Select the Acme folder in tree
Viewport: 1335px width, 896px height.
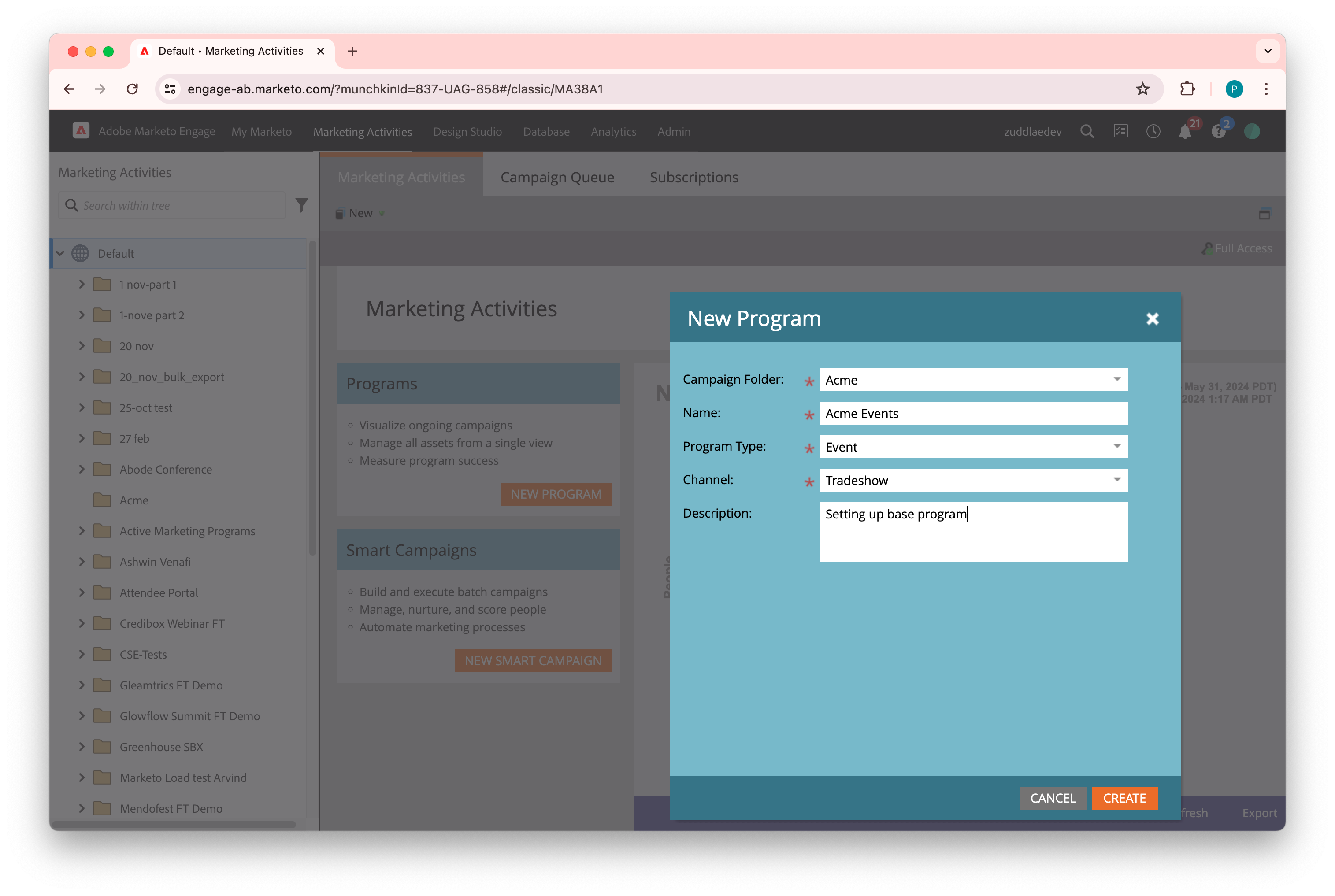[x=134, y=500]
